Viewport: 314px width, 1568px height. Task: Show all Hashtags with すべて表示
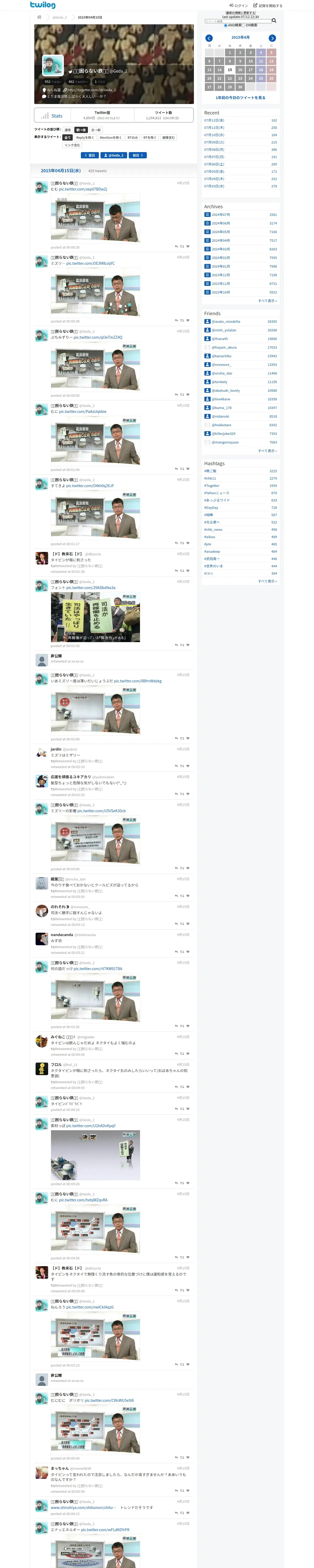tap(267, 581)
